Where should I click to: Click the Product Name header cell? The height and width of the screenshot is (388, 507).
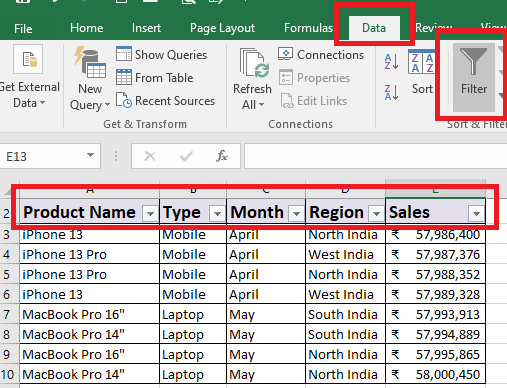[89, 212]
